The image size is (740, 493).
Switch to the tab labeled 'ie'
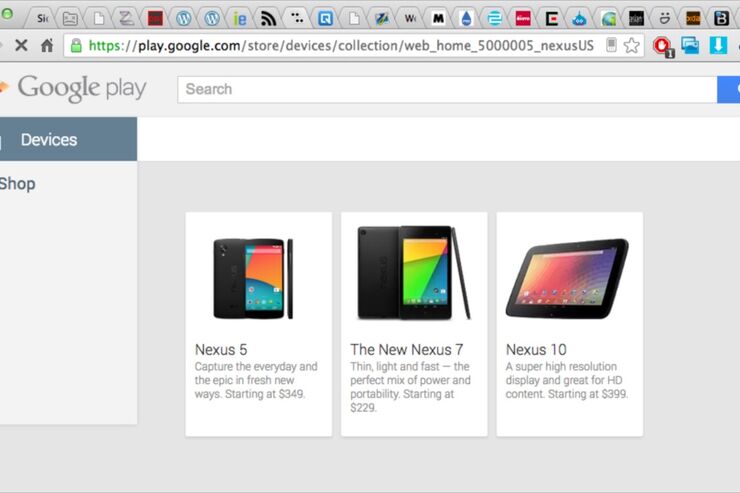[240, 18]
